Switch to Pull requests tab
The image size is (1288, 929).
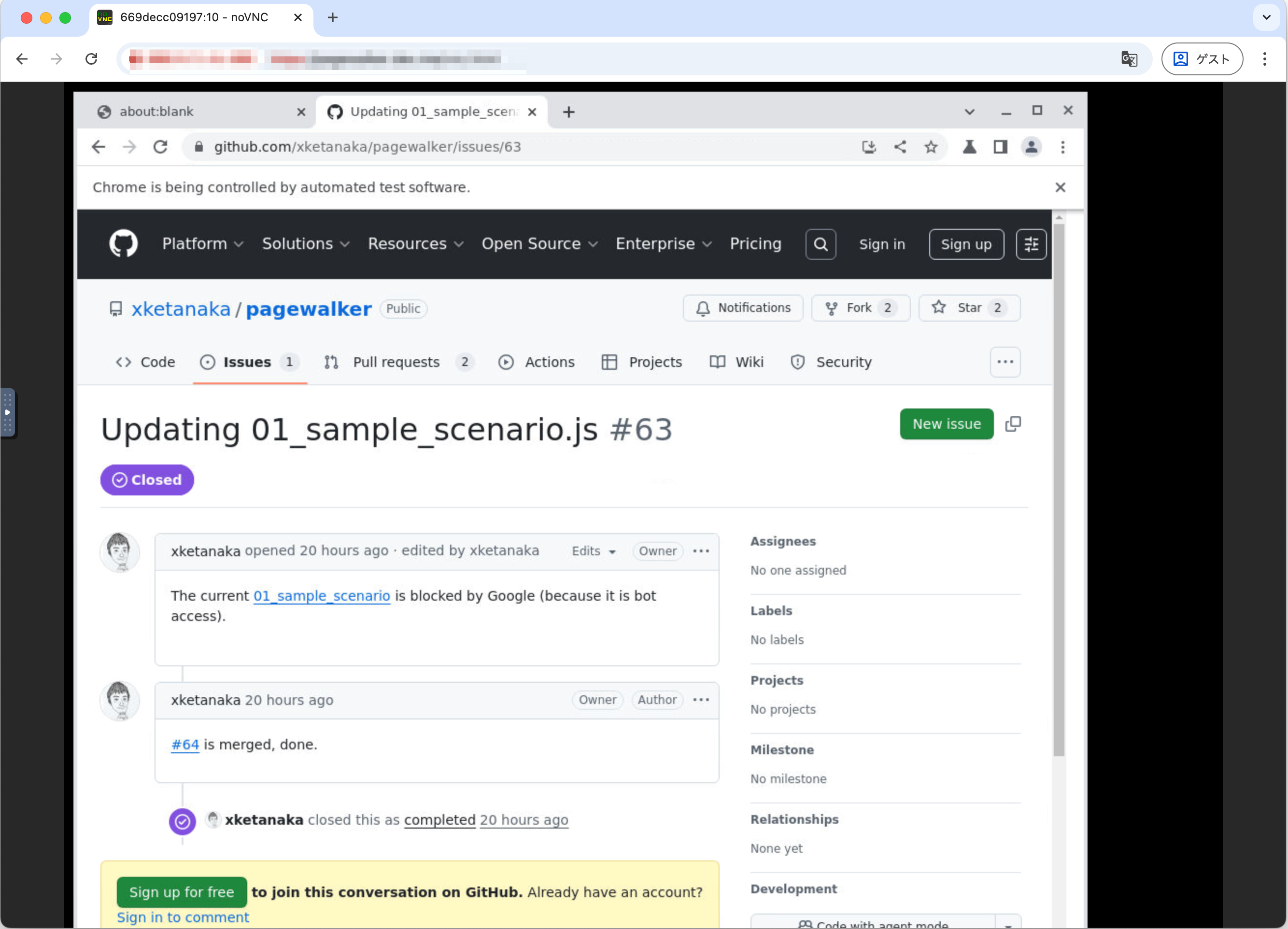pyautogui.click(x=396, y=362)
